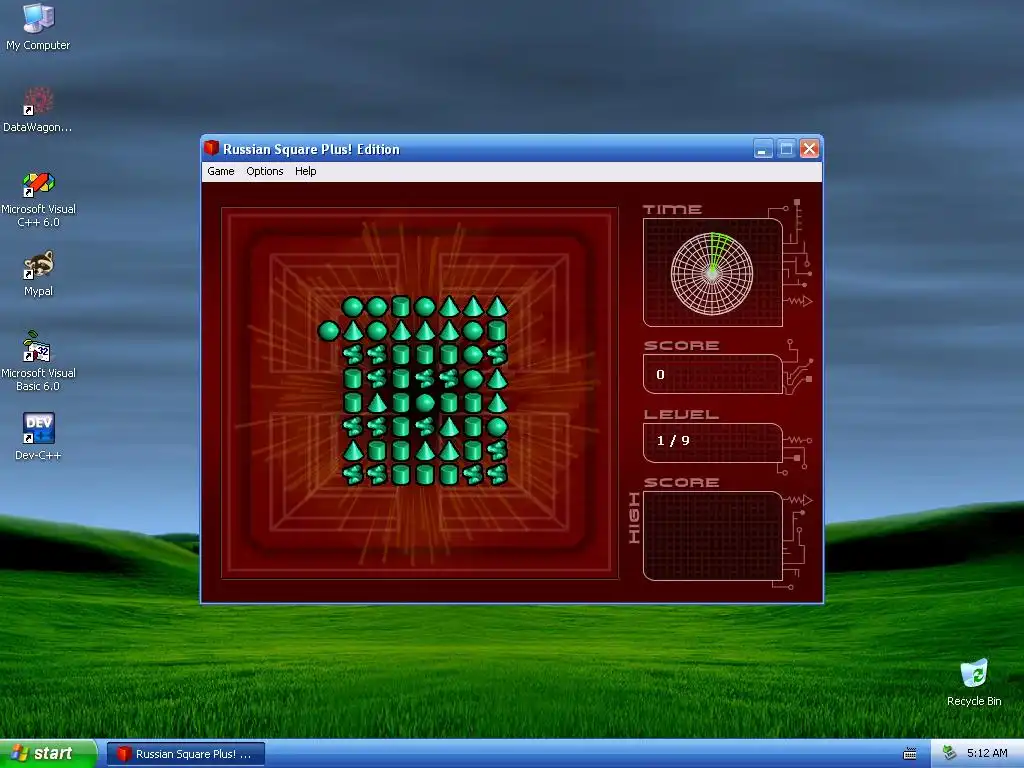
Task: Click the Russian Square Plus! title bar
Action: coord(511,149)
